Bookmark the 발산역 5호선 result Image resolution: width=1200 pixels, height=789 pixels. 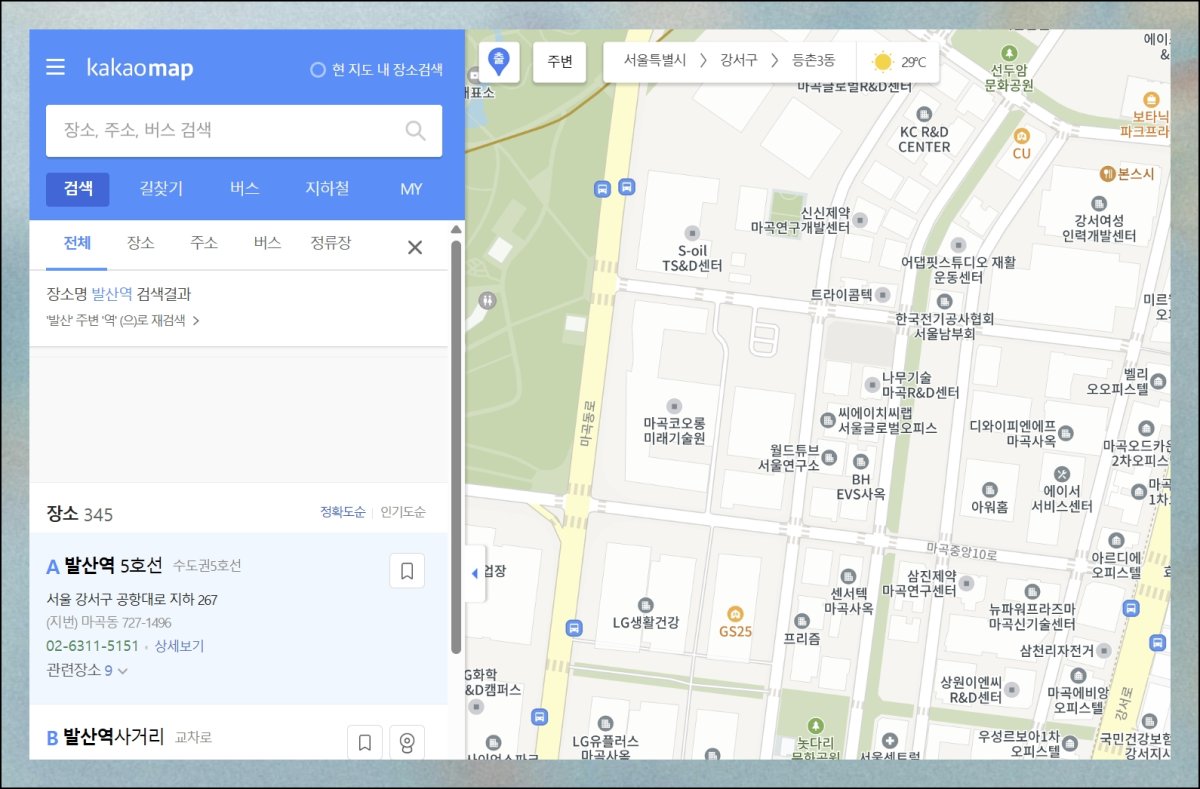pyautogui.click(x=407, y=571)
